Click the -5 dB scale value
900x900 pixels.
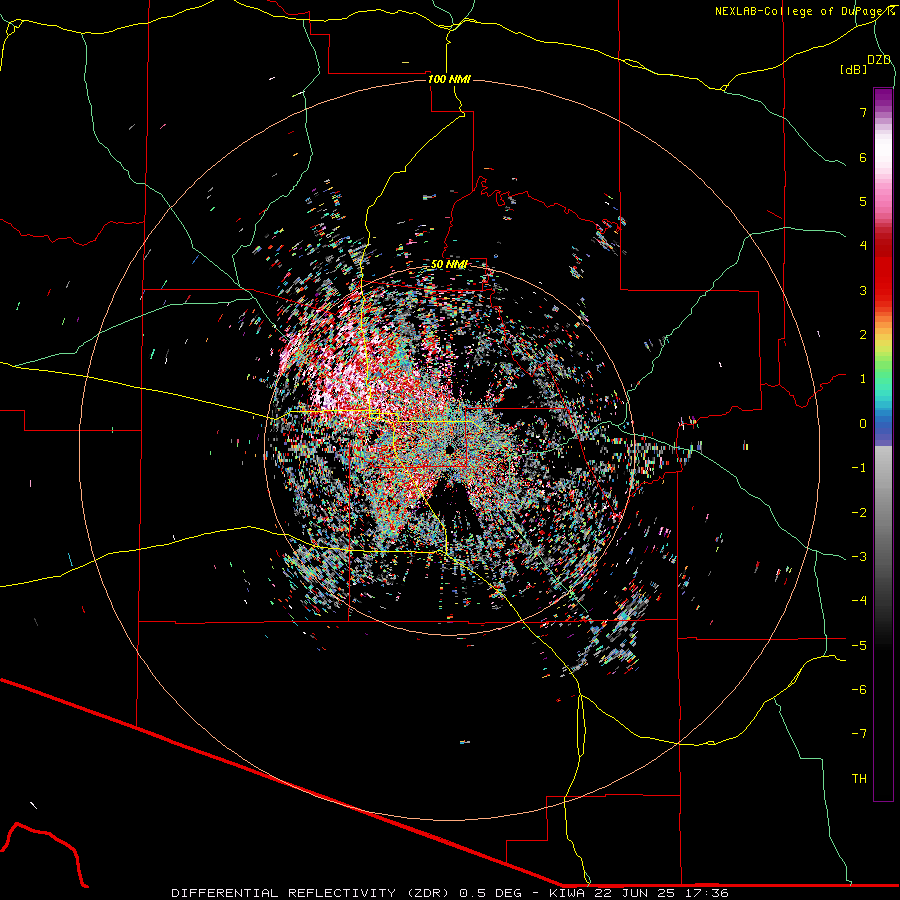point(859,646)
